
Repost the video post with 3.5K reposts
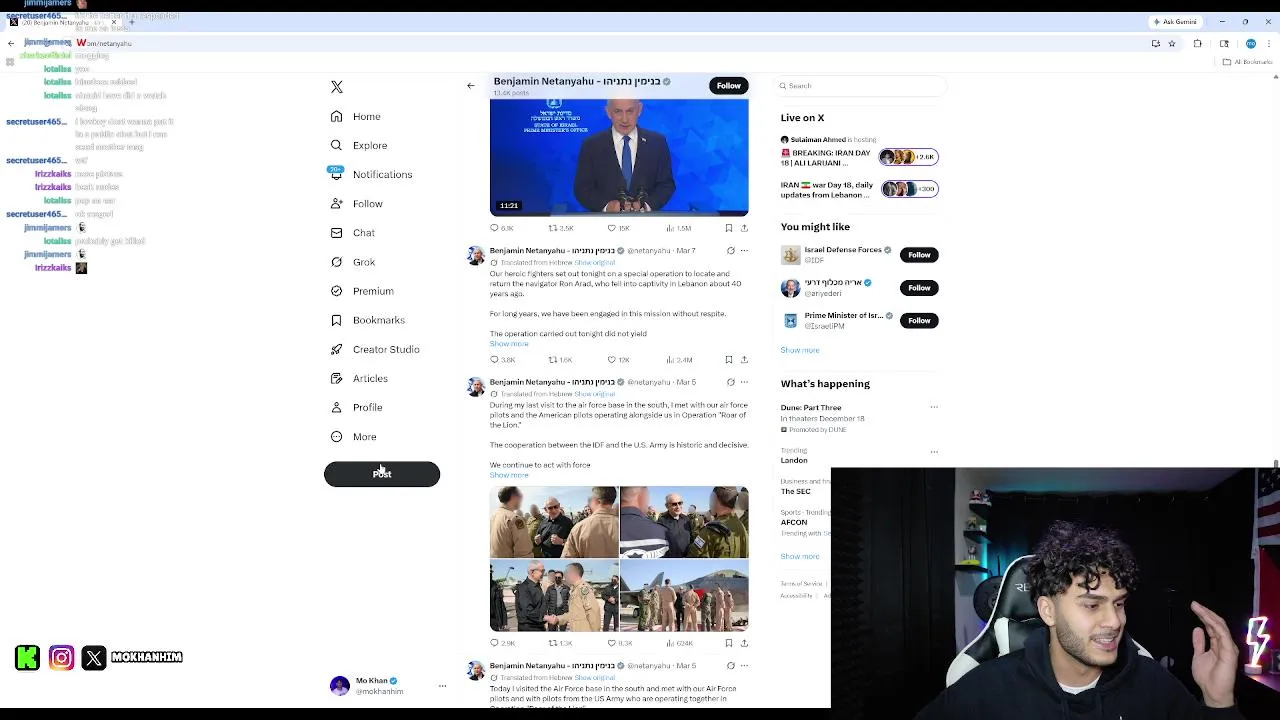(560, 228)
